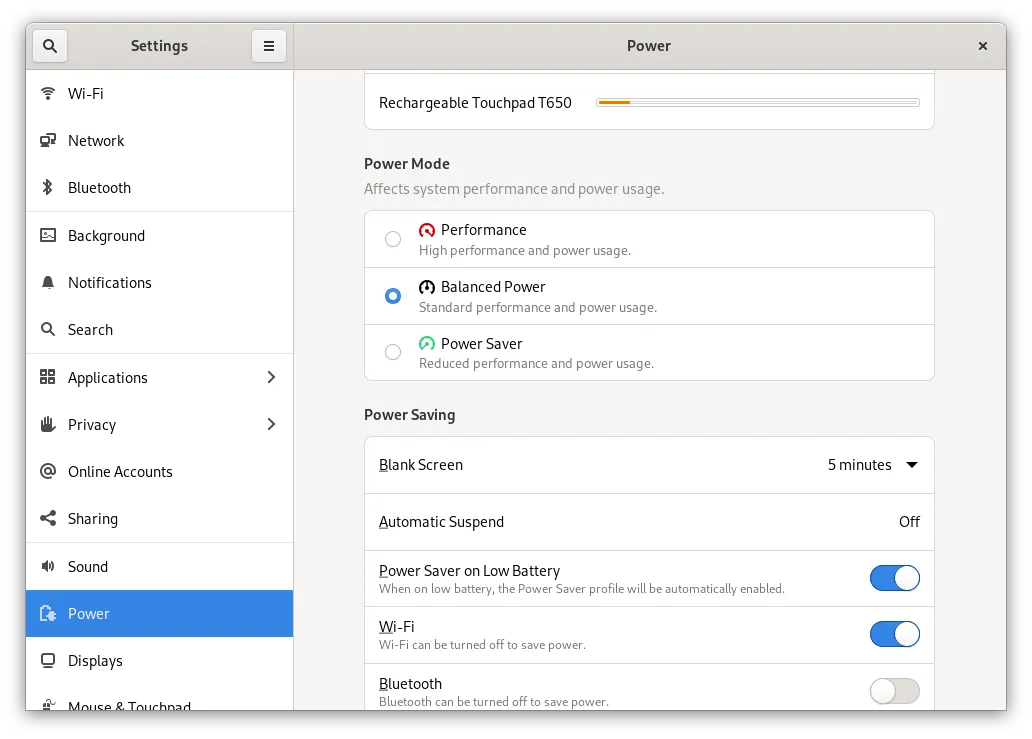Click the Rechargeable Touchpad T650 battery level bar
1032x739 pixels.
(757, 102)
